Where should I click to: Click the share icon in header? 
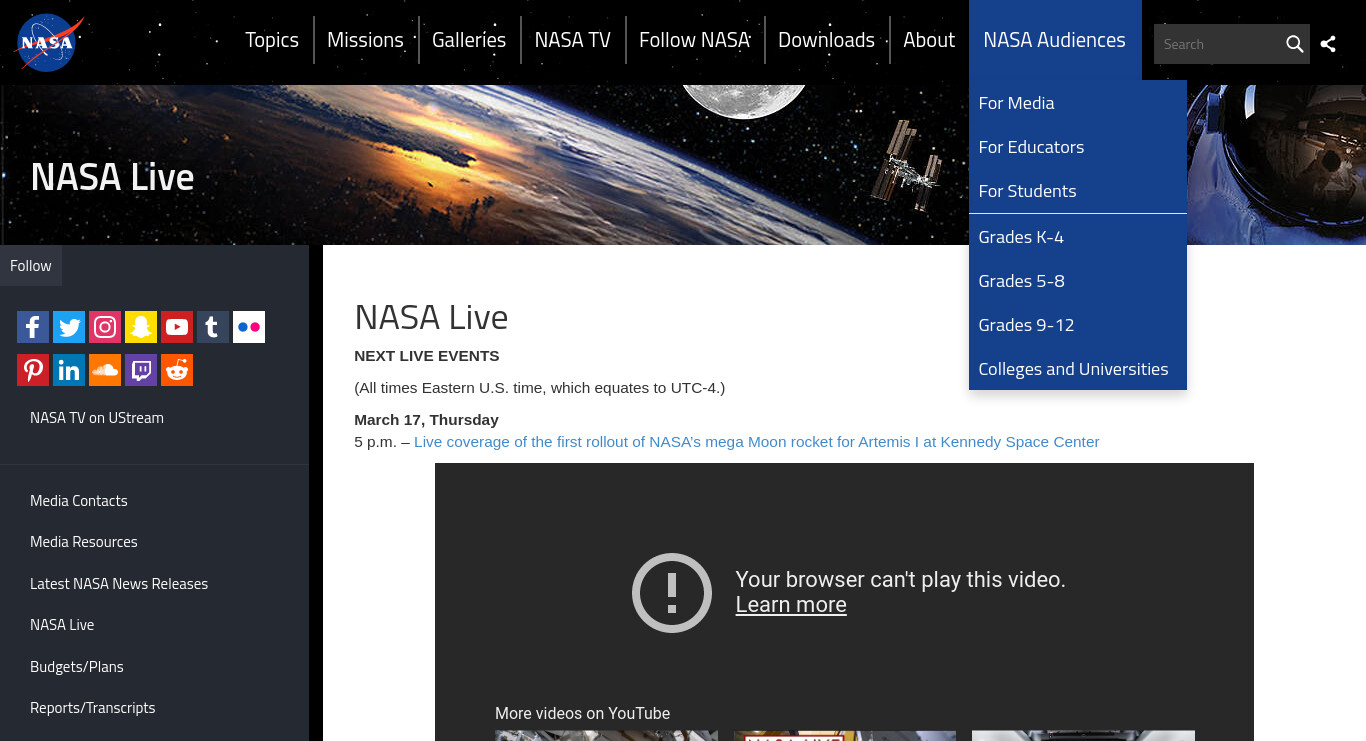(x=1328, y=44)
